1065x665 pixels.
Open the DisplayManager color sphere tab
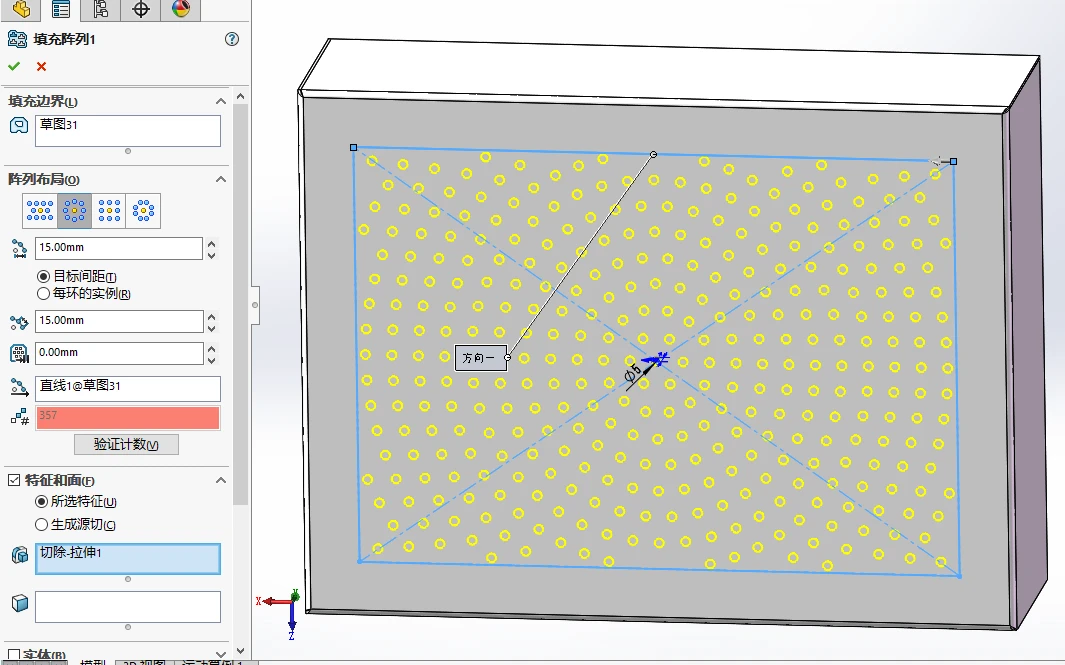coord(181,9)
